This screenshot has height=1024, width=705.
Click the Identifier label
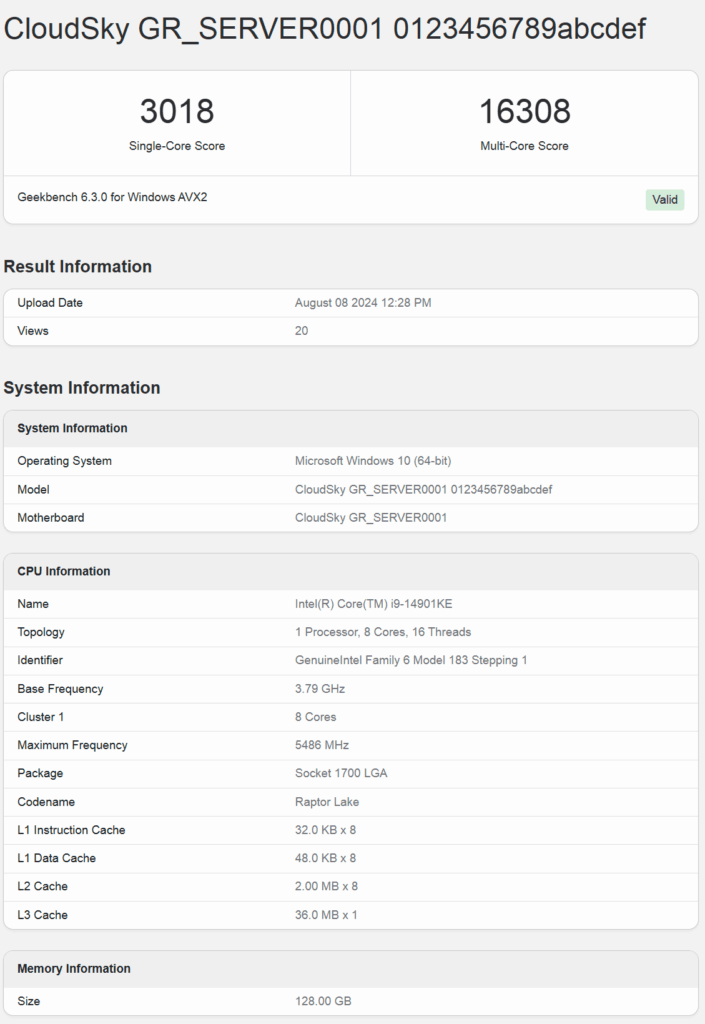(40, 660)
